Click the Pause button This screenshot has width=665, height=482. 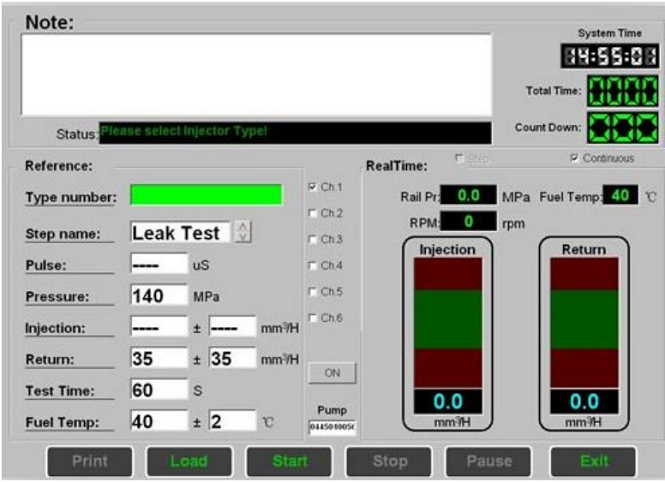point(489,461)
